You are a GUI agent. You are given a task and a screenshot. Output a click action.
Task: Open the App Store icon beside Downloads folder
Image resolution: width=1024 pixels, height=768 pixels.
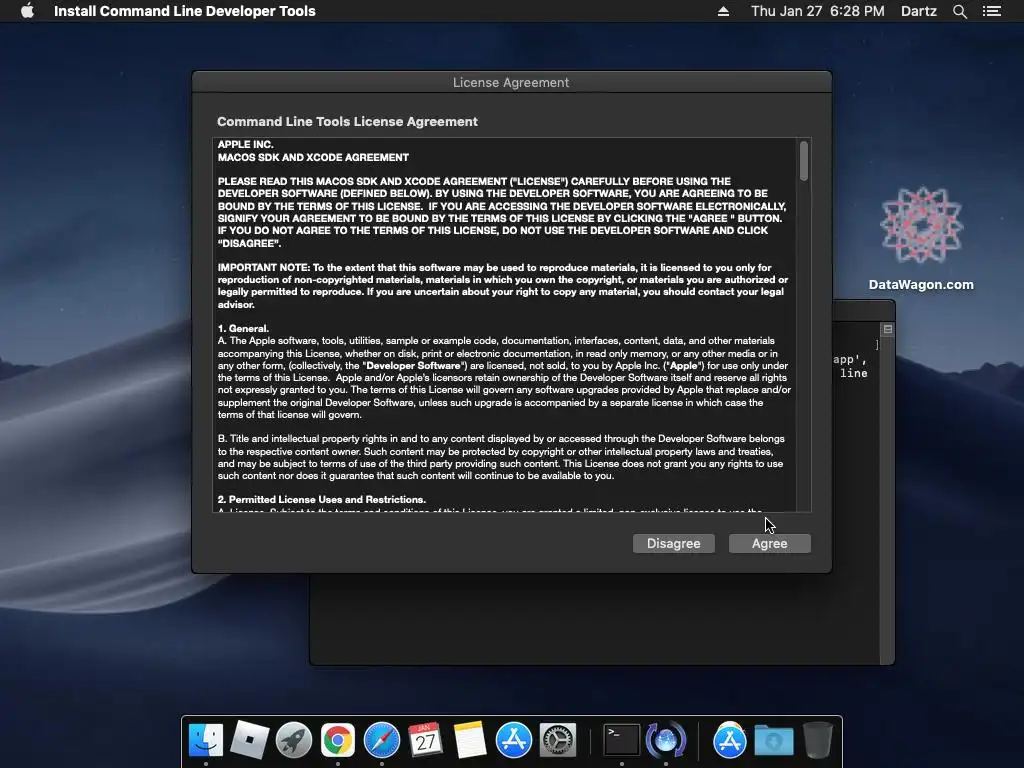(x=729, y=740)
